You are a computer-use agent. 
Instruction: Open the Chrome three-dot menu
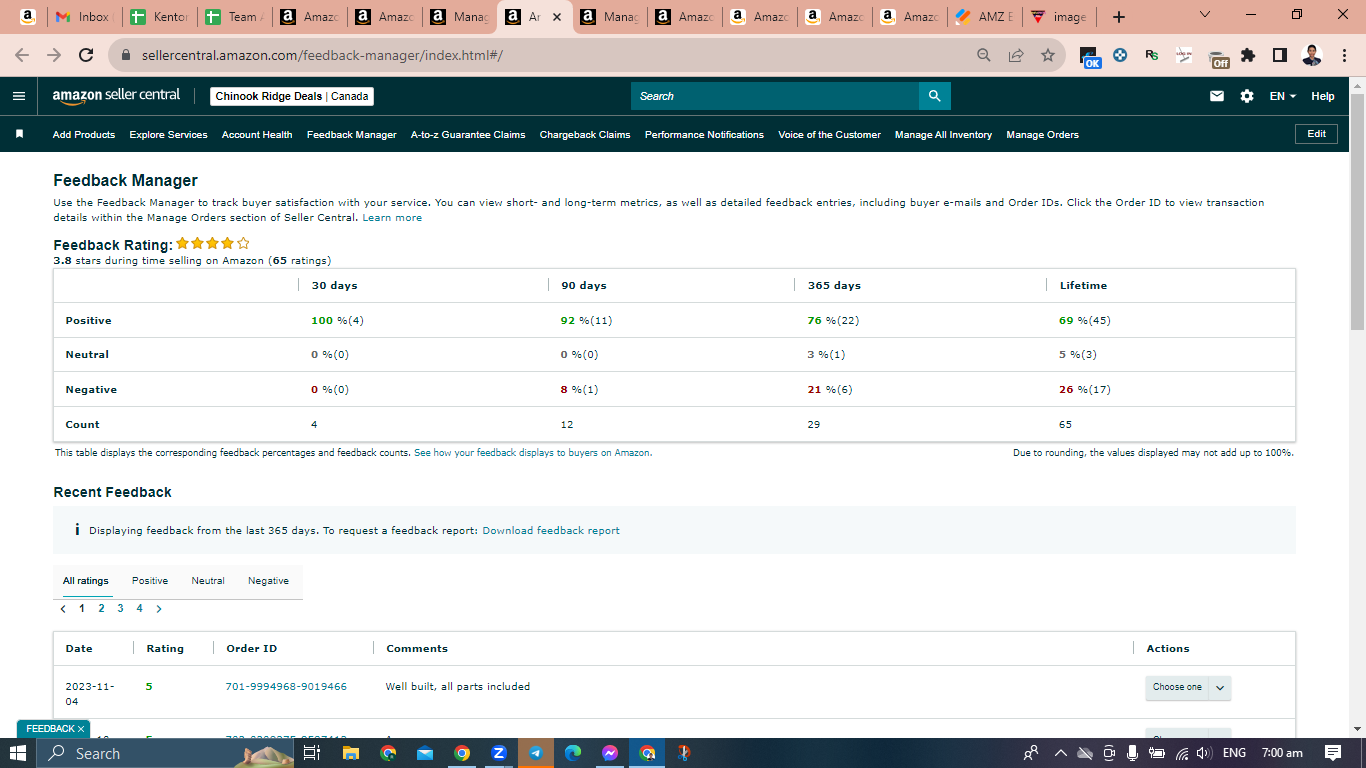(1344, 55)
